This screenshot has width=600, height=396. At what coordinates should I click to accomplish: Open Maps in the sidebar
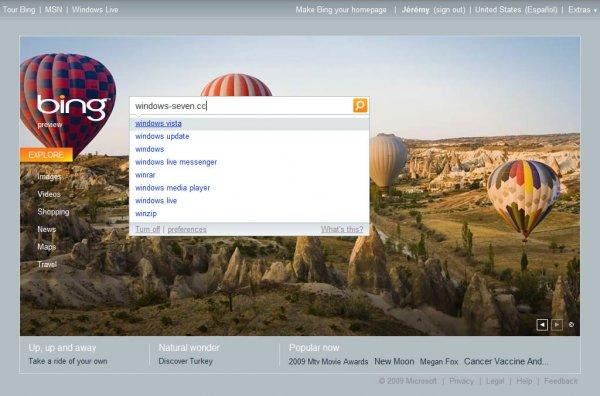click(x=47, y=247)
